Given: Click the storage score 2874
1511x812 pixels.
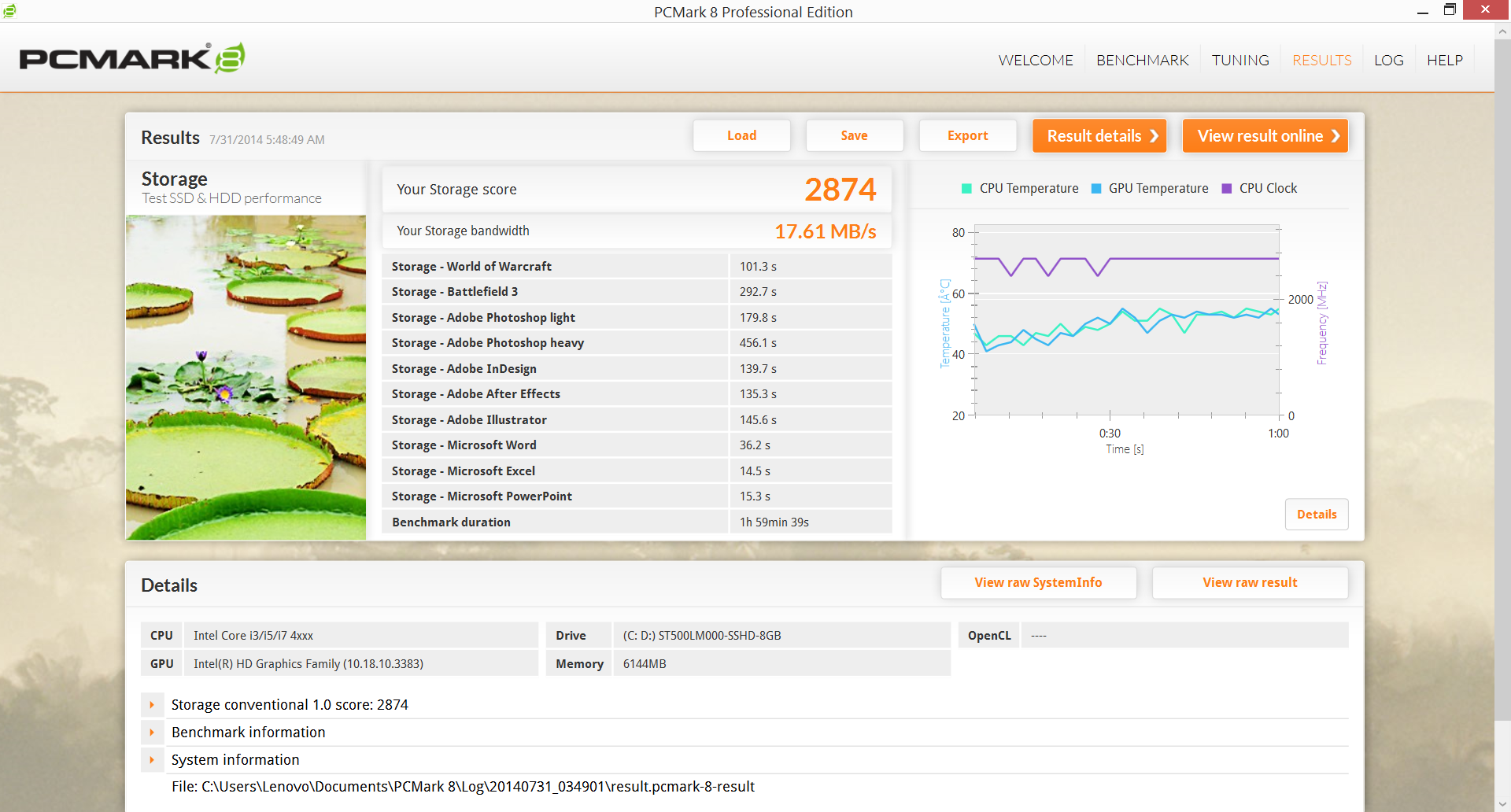Looking at the screenshot, I should (x=840, y=190).
